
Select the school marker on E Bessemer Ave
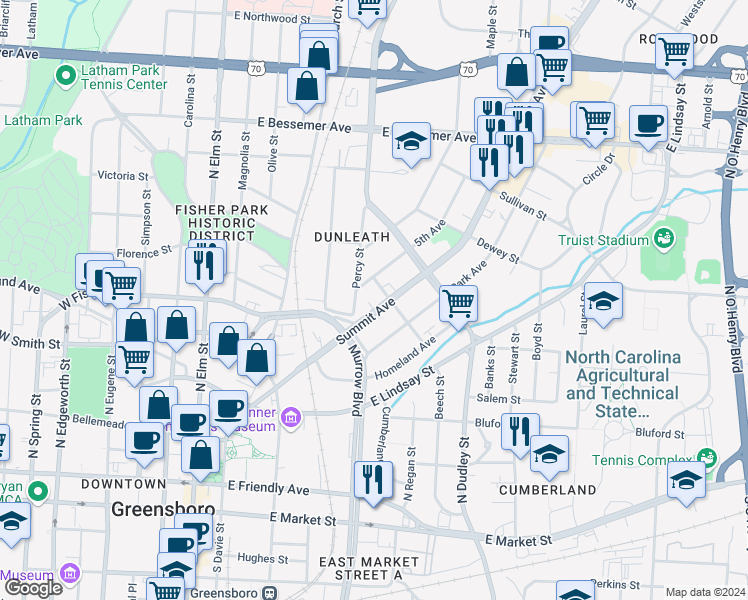(x=410, y=141)
